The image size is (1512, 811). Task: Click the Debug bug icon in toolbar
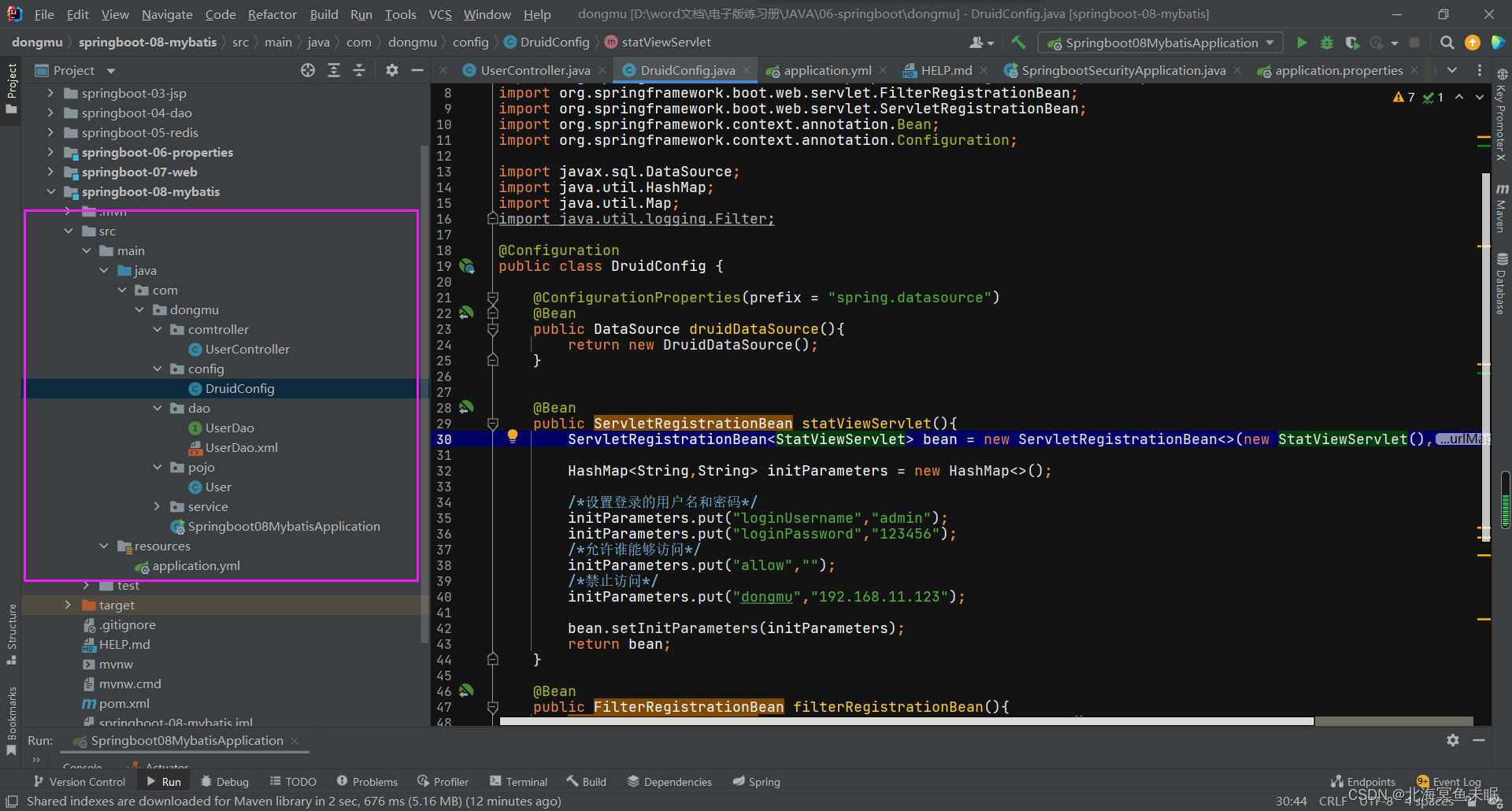pyautogui.click(x=1327, y=43)
